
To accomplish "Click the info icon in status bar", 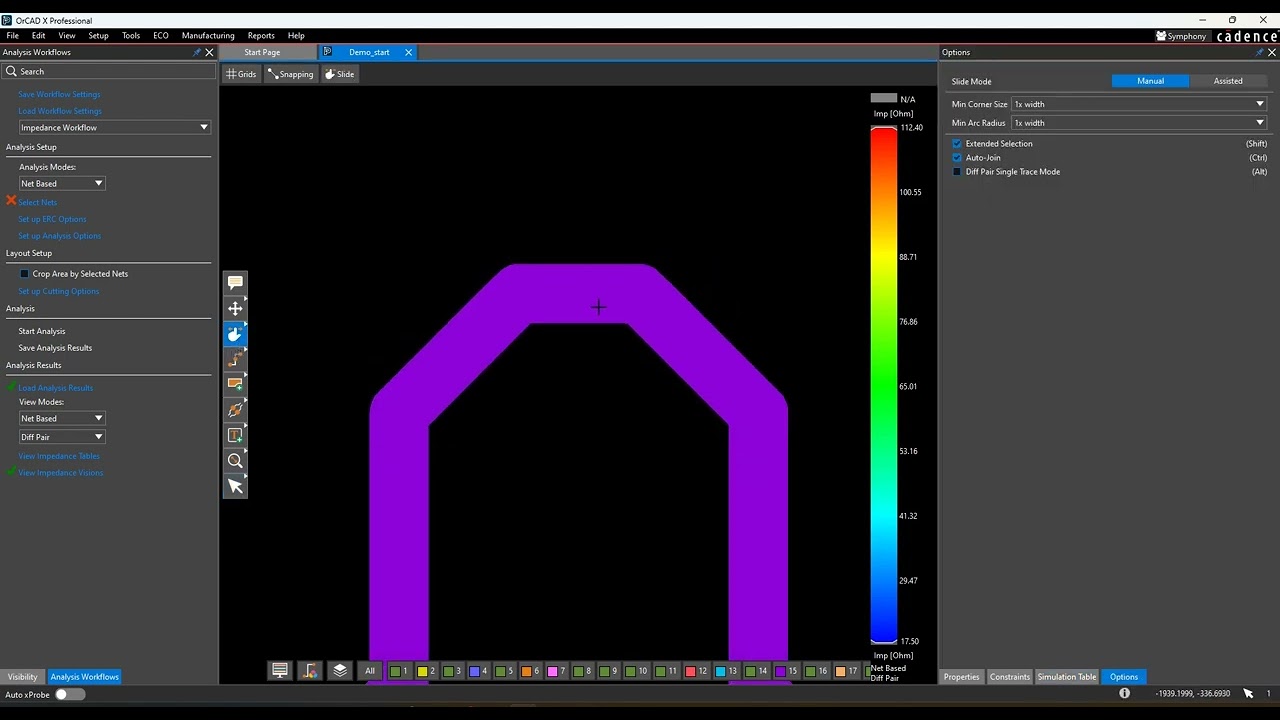I will 1124,693.
